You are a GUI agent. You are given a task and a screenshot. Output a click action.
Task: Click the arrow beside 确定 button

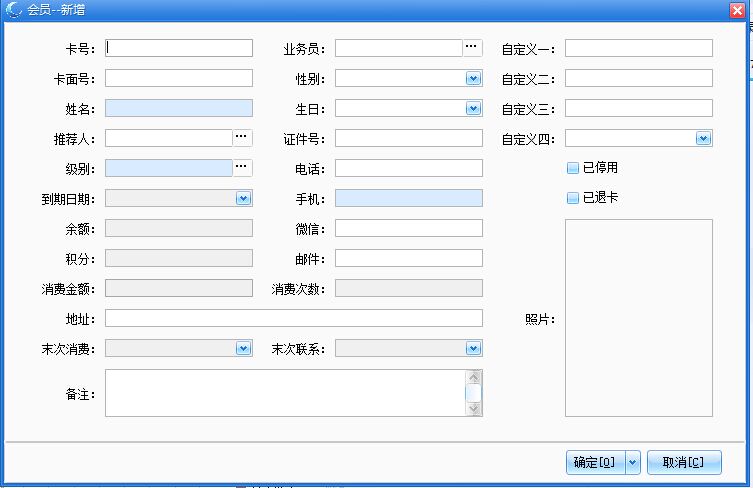pyautogui.click(x=632, y=462)
